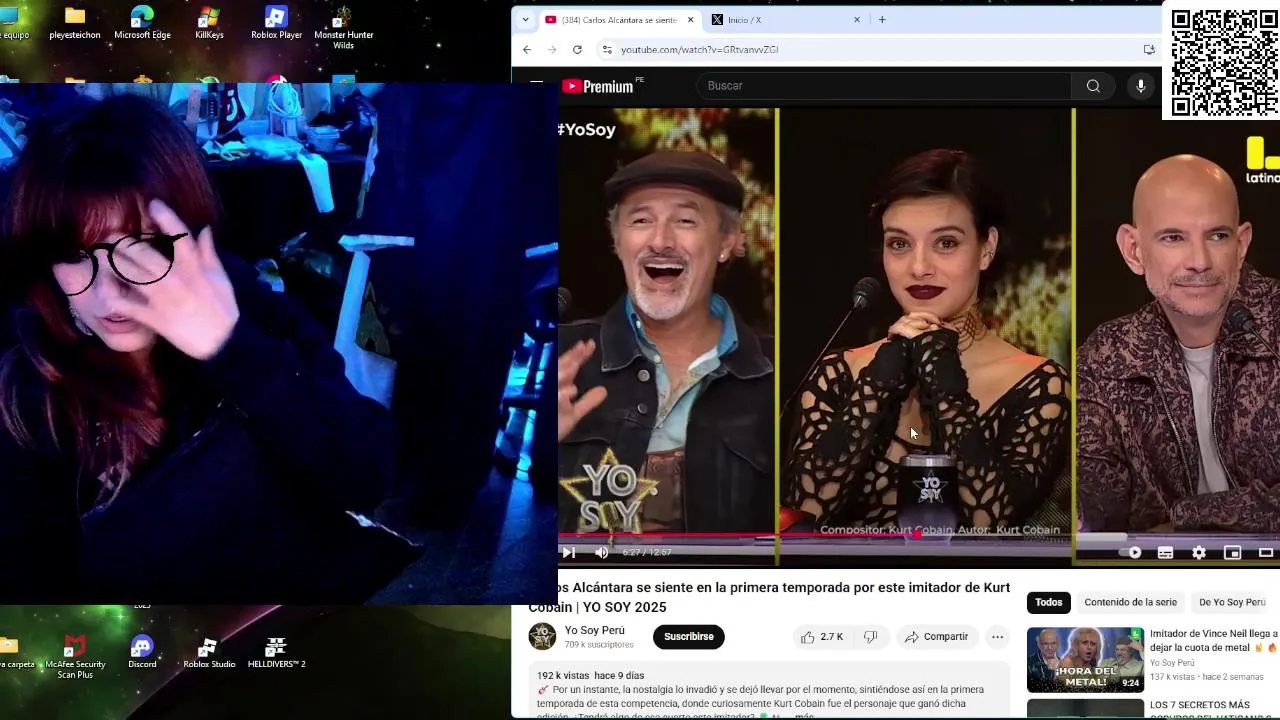1280x720 pixels.
Task: Open the YouTube Premium home logo
Action: (597, 86)
